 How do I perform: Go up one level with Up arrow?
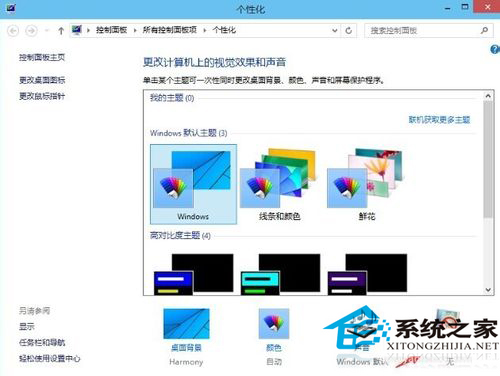point(61,31)
